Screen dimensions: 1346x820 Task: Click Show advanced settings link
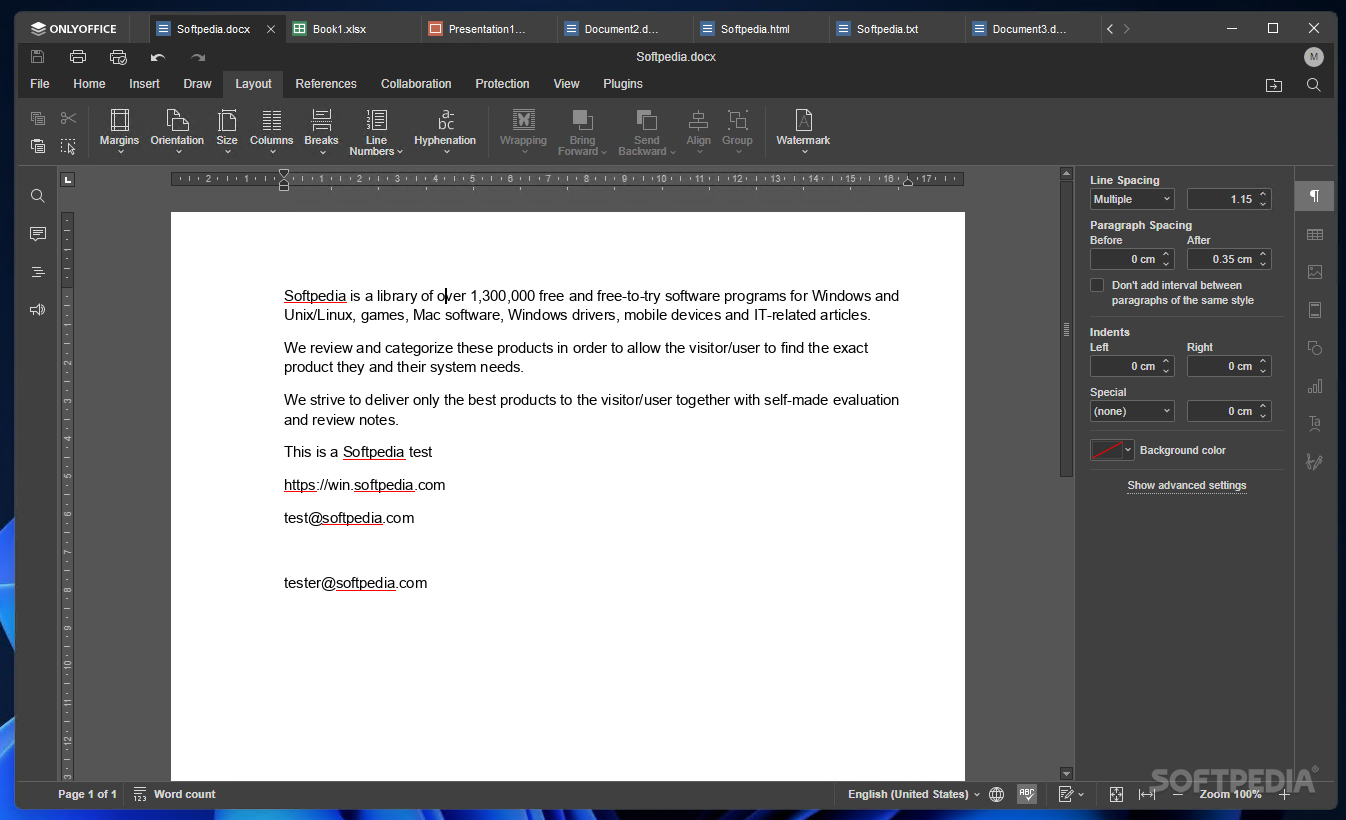(1187, 485)
